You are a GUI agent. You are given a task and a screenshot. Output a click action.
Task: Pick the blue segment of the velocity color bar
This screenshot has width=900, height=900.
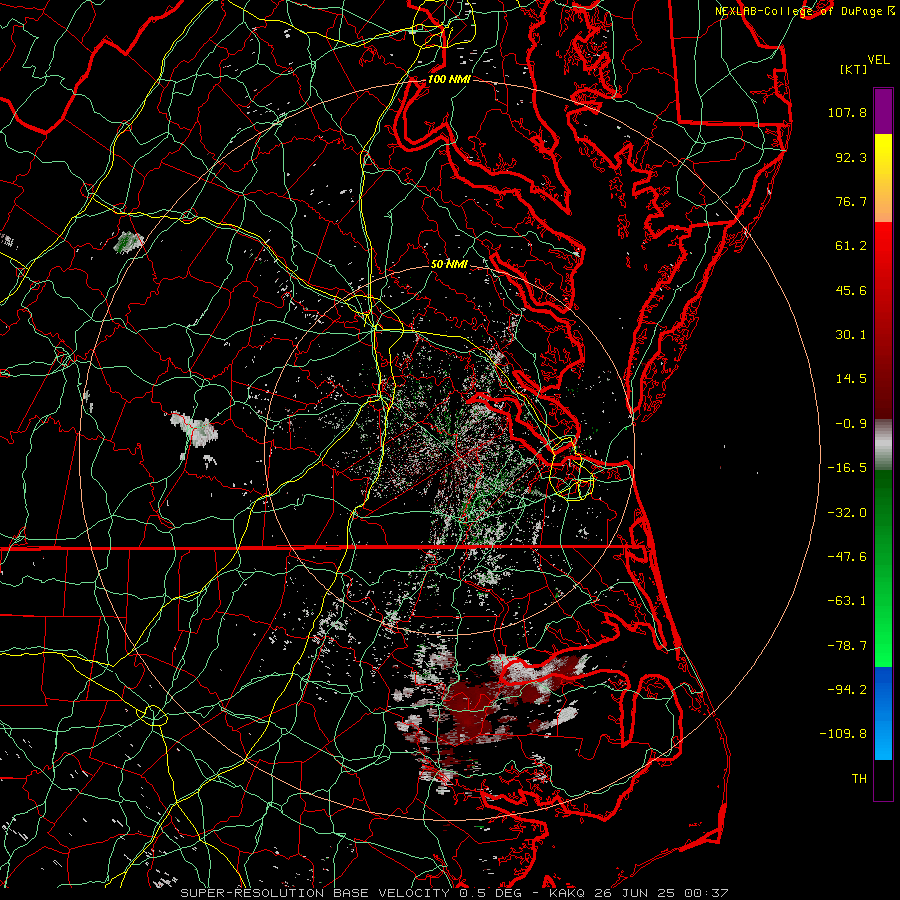(883, 713)
